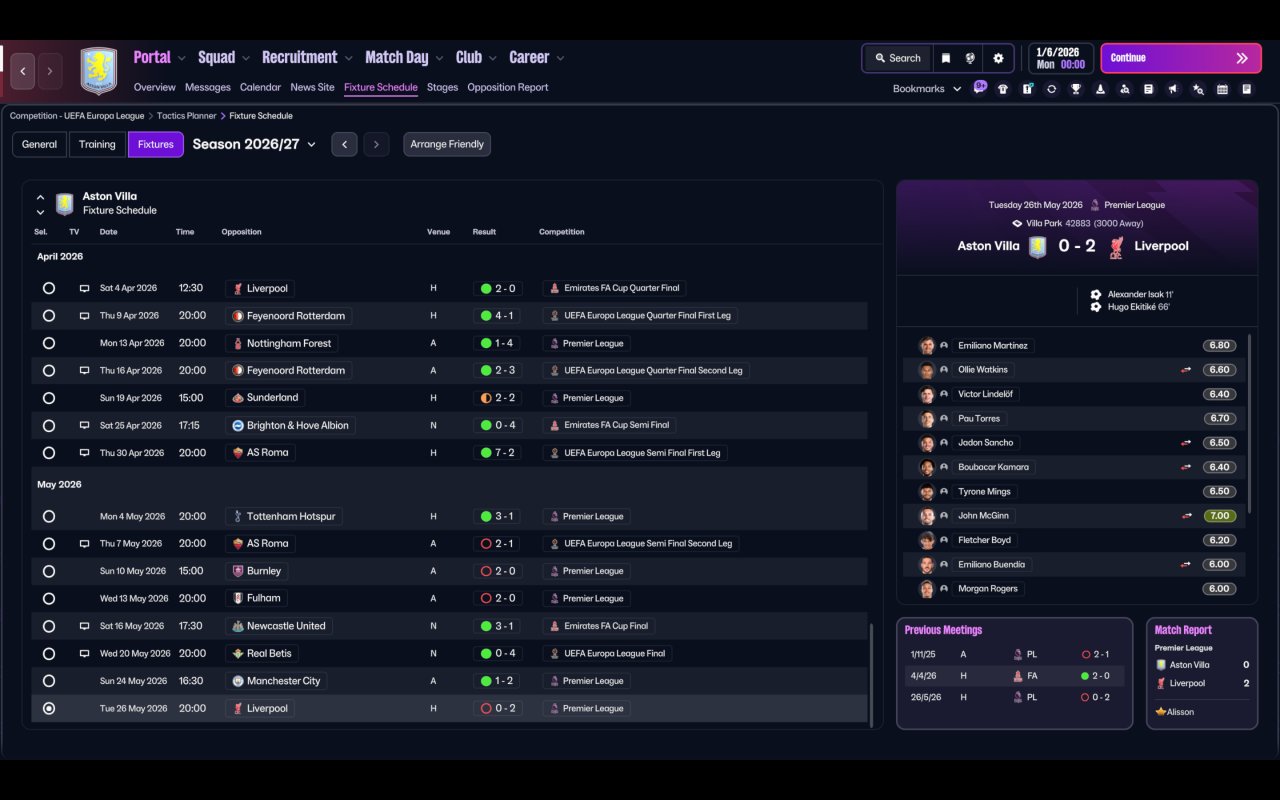
Task: Select the Sunderland fixture radio button
Action: 49,398
